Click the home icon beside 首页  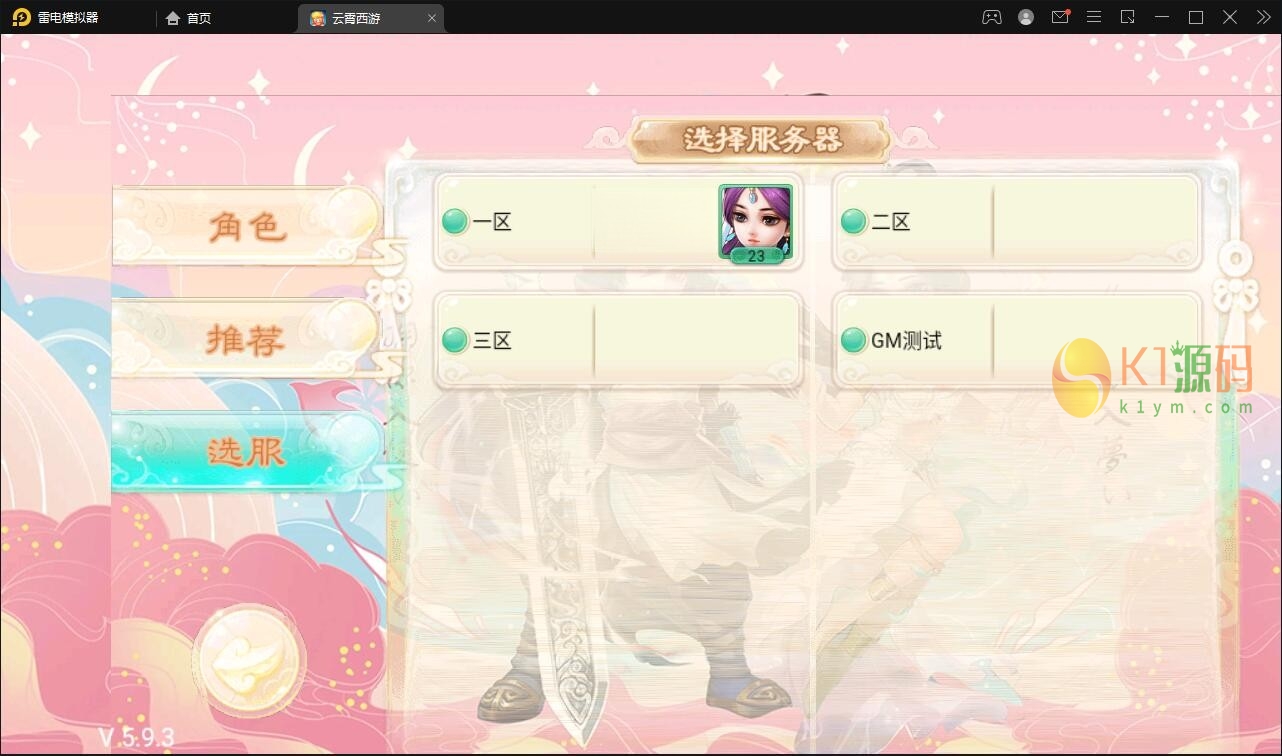point(173,18)
